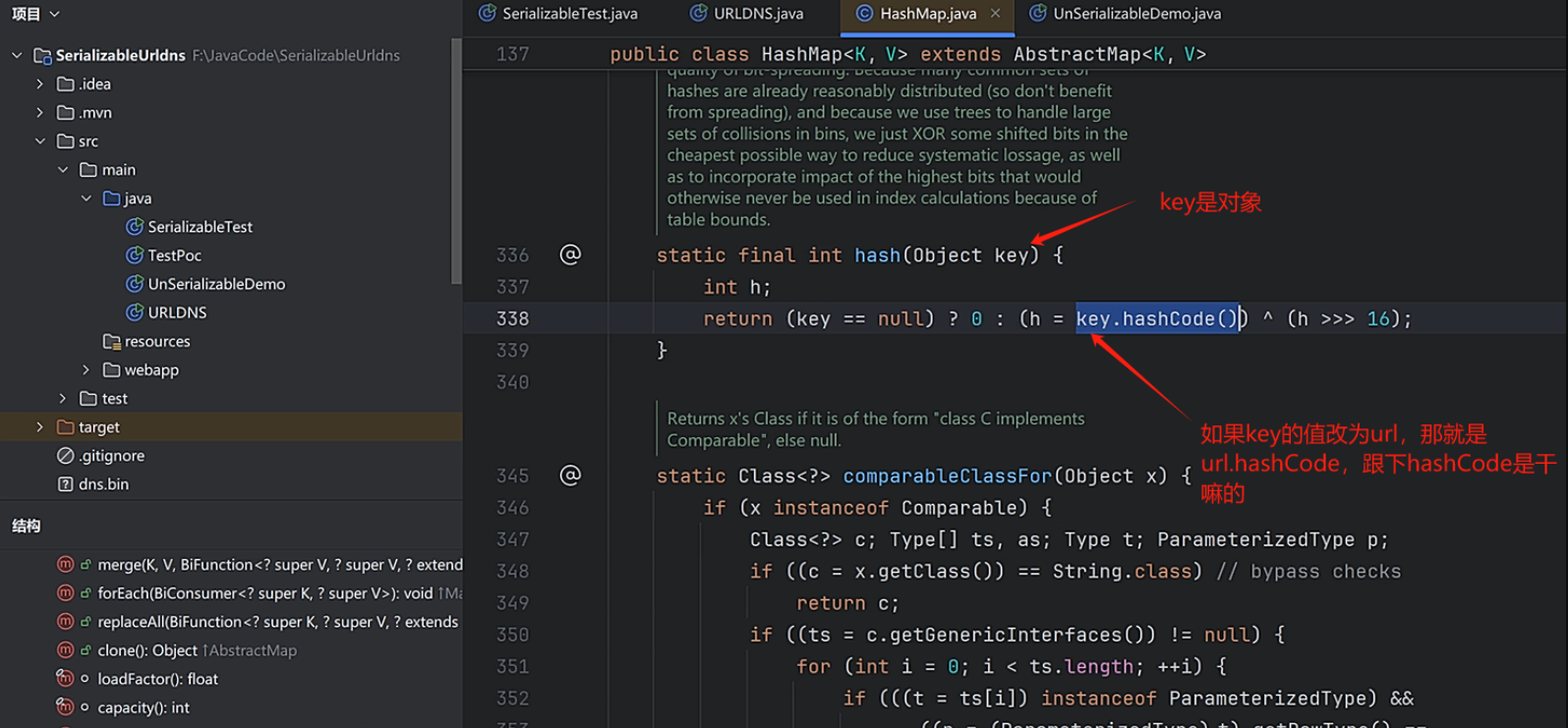Click the dns.bin unknown file icon
1568x728 pixels.
coord(66,484)
